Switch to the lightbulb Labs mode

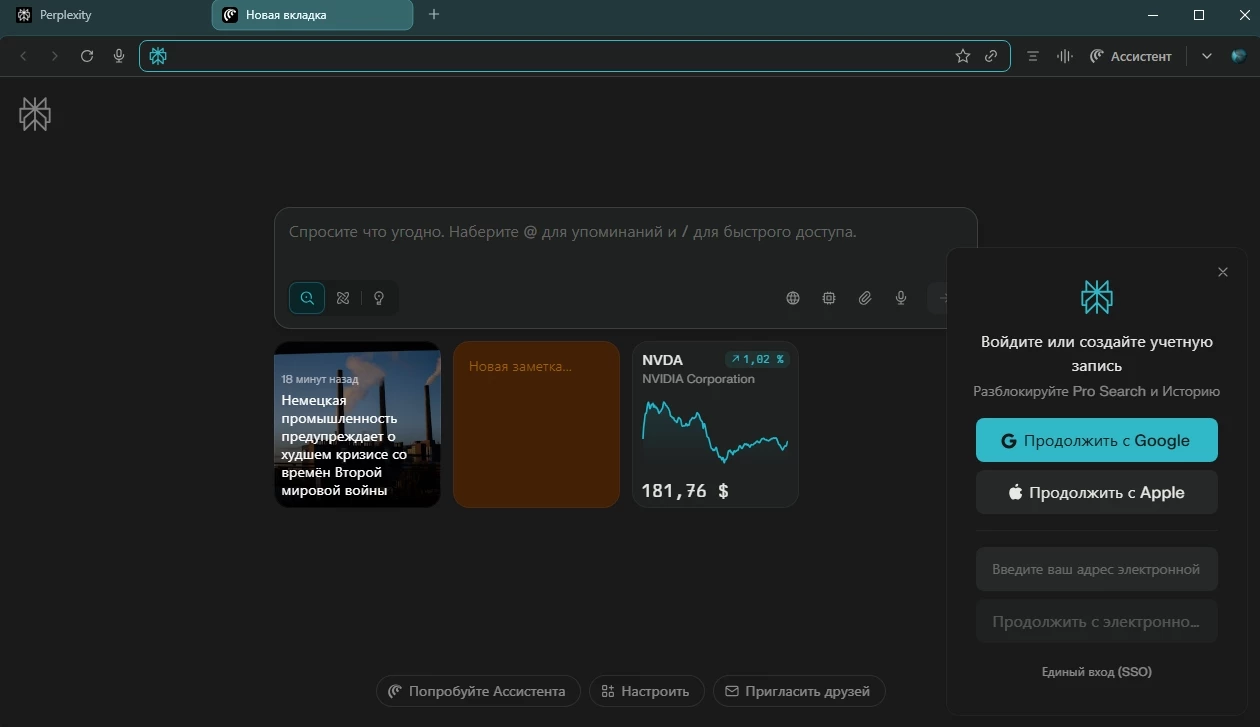(x=379, y=298)
